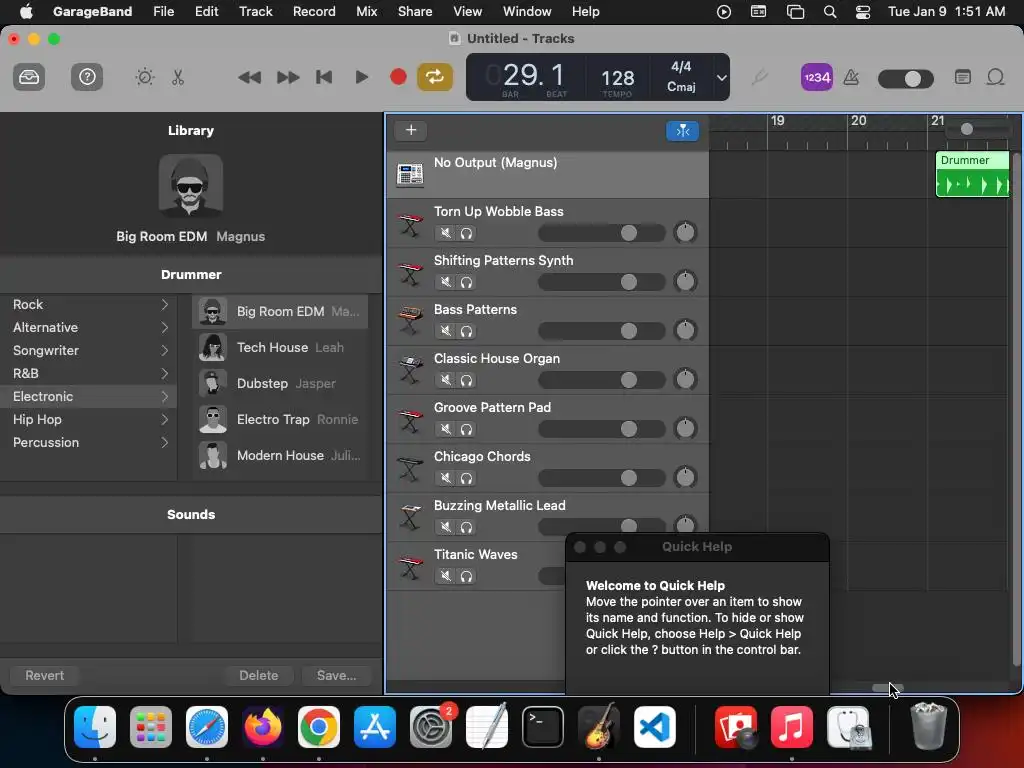Click the 128 tempo value
The image size is (1024, 768).
617,78
